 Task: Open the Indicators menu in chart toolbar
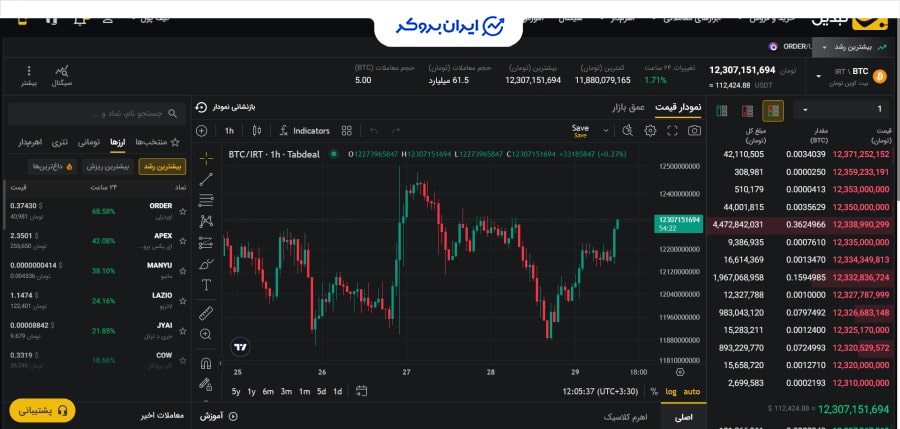coord(304,131)
